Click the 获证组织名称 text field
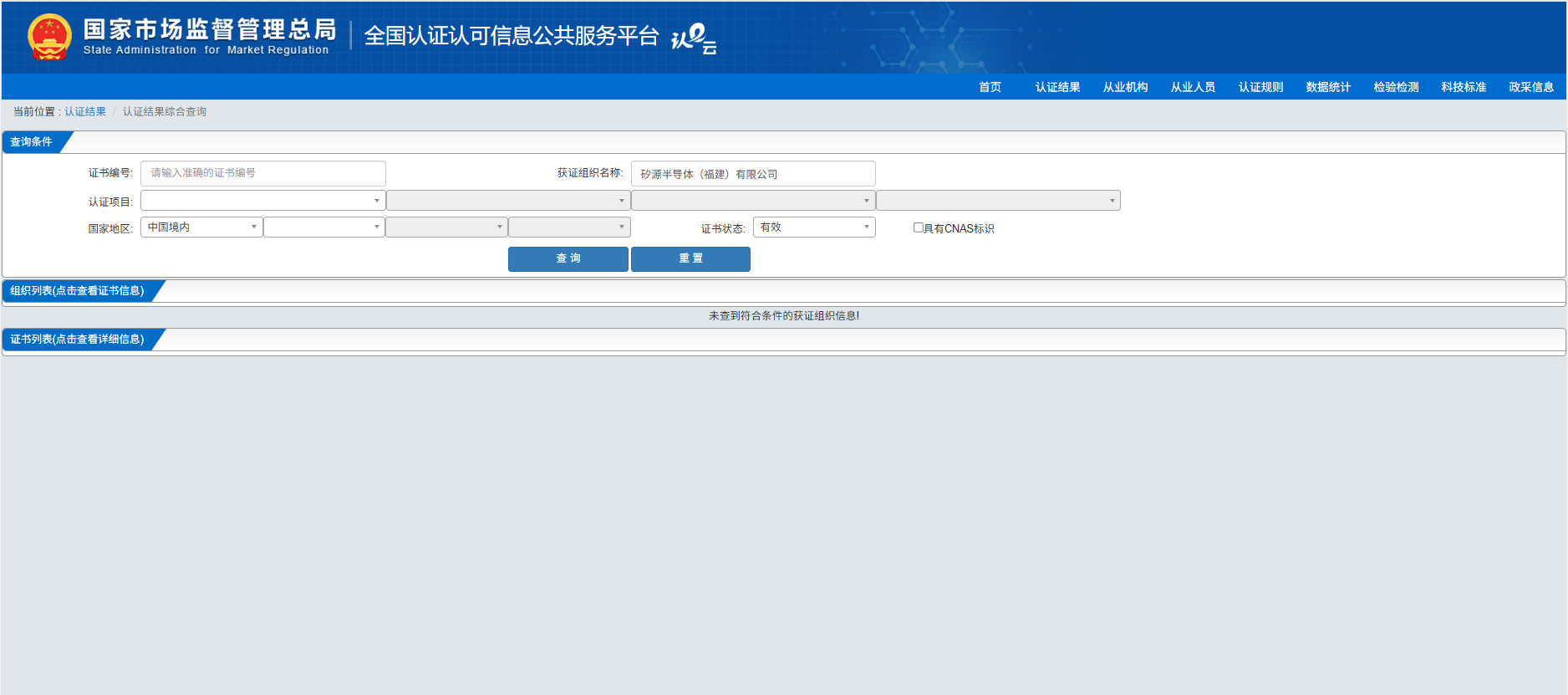The height and width of the screenshot is (695, 1568). (x=753, y=174)
